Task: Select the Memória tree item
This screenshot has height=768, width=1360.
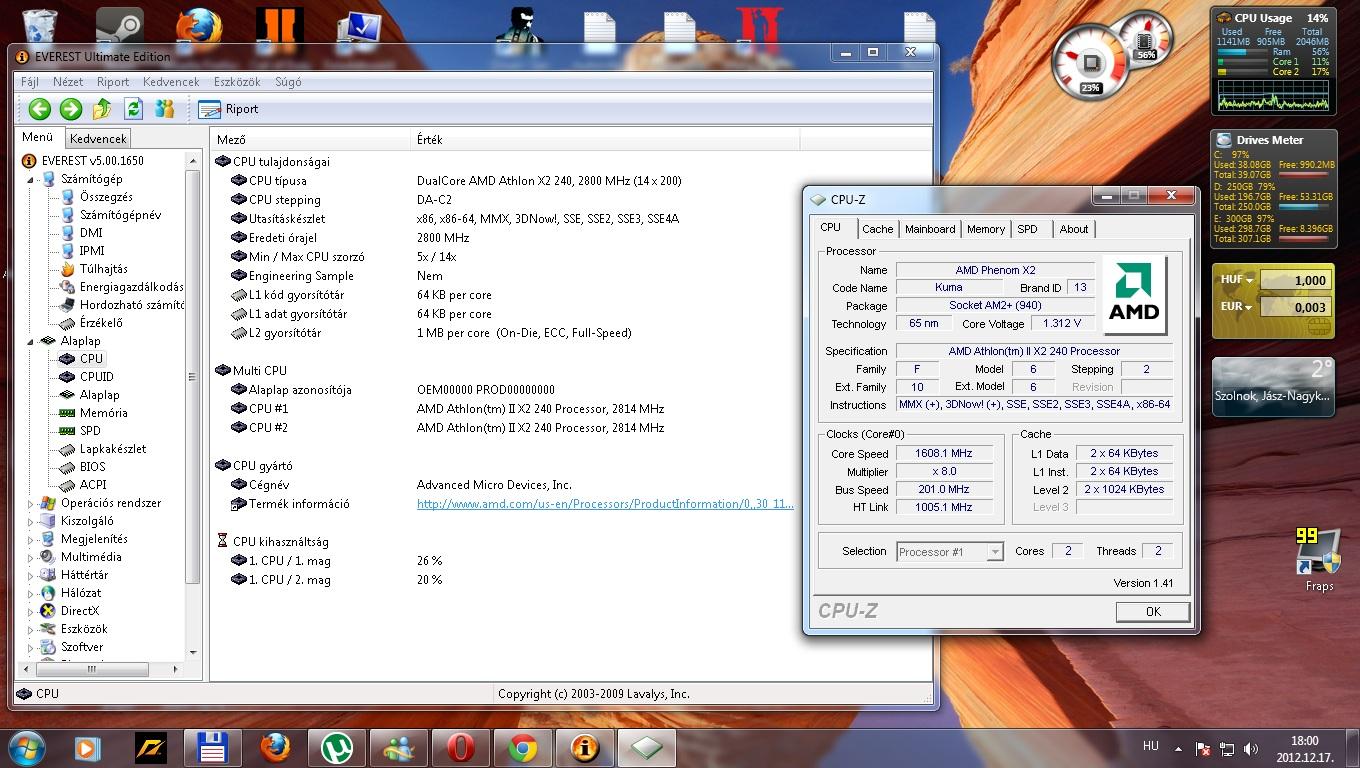Action: point(104,413)
